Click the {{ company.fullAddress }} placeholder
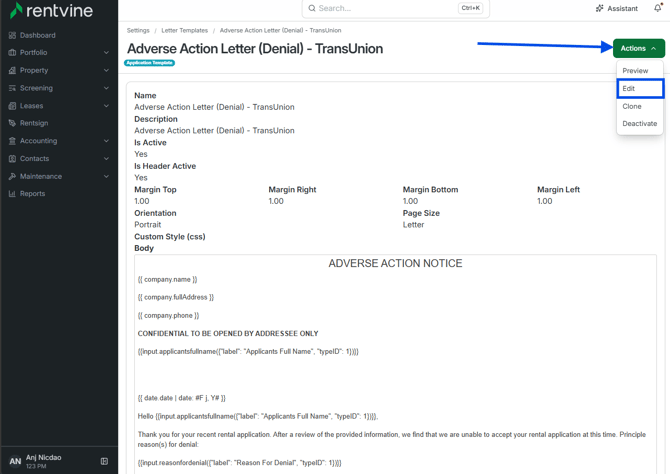 [176, 297]
